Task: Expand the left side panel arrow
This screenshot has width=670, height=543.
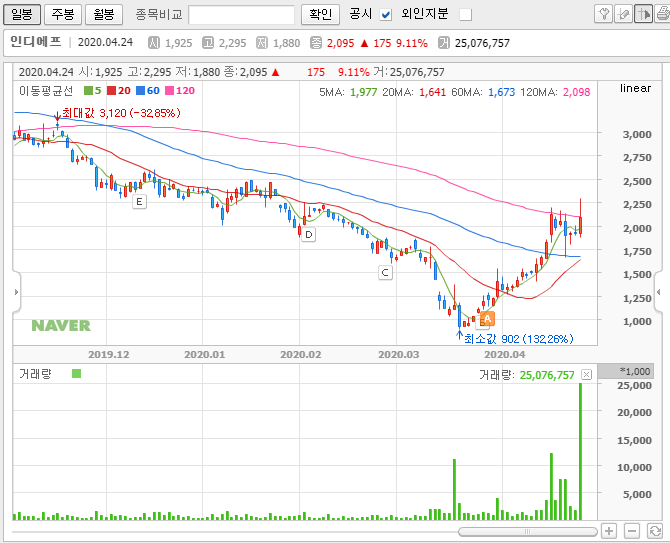Action: [16, 292]
